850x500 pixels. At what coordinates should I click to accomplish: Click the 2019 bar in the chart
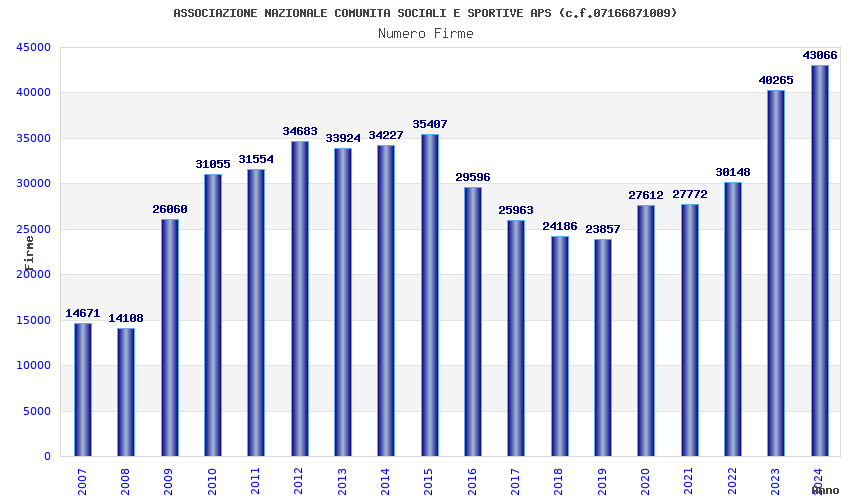tap(603, 348)
